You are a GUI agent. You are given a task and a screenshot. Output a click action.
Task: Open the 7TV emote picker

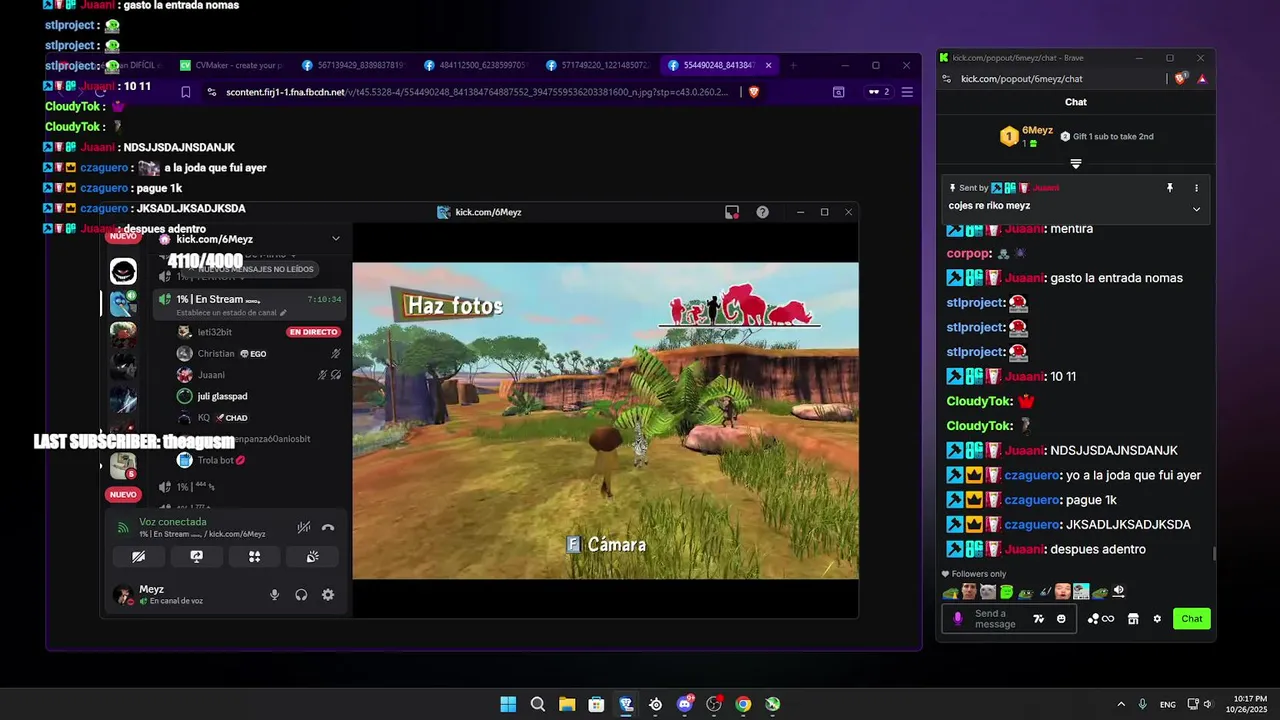[x=1038, y=619]
